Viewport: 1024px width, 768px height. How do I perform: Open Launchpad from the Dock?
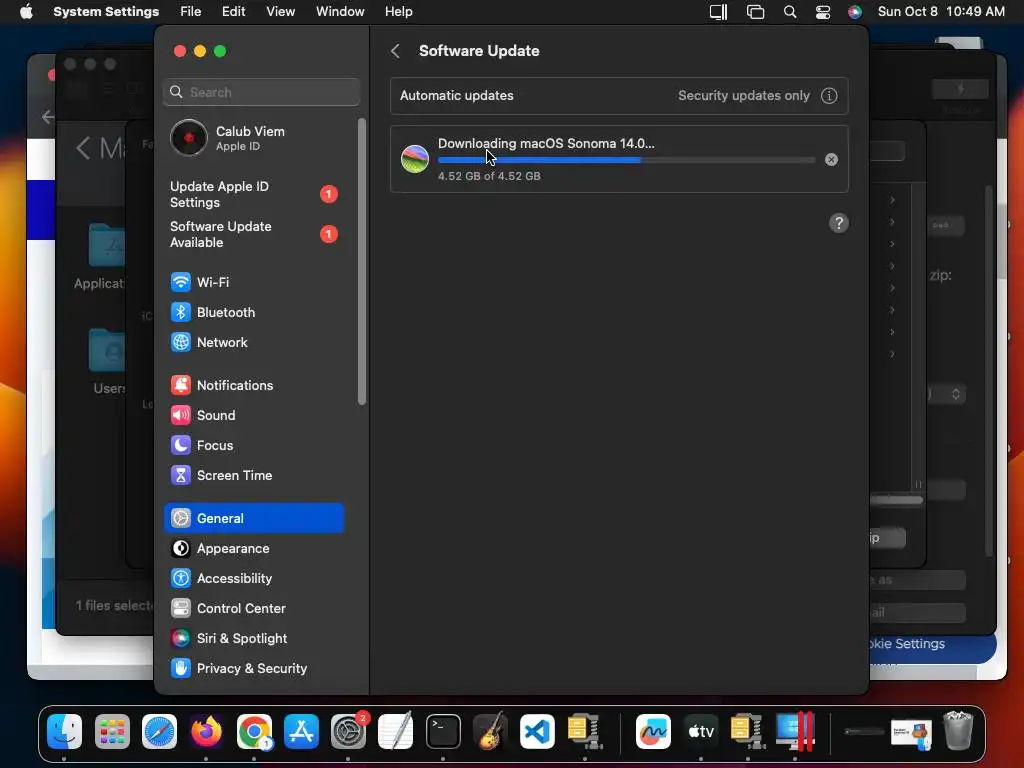pyautogui.click(x=112, y=731)
